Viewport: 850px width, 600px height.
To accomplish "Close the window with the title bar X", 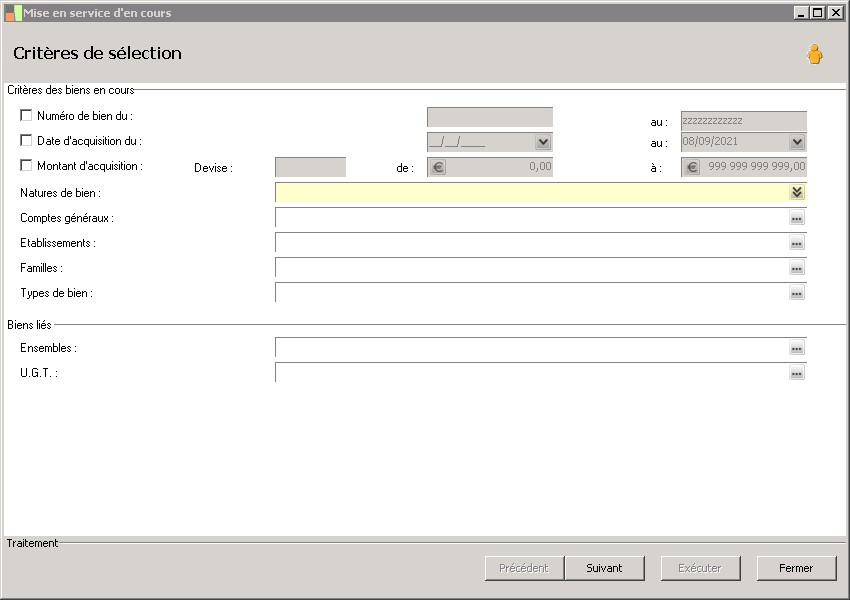I will (836, 12).
